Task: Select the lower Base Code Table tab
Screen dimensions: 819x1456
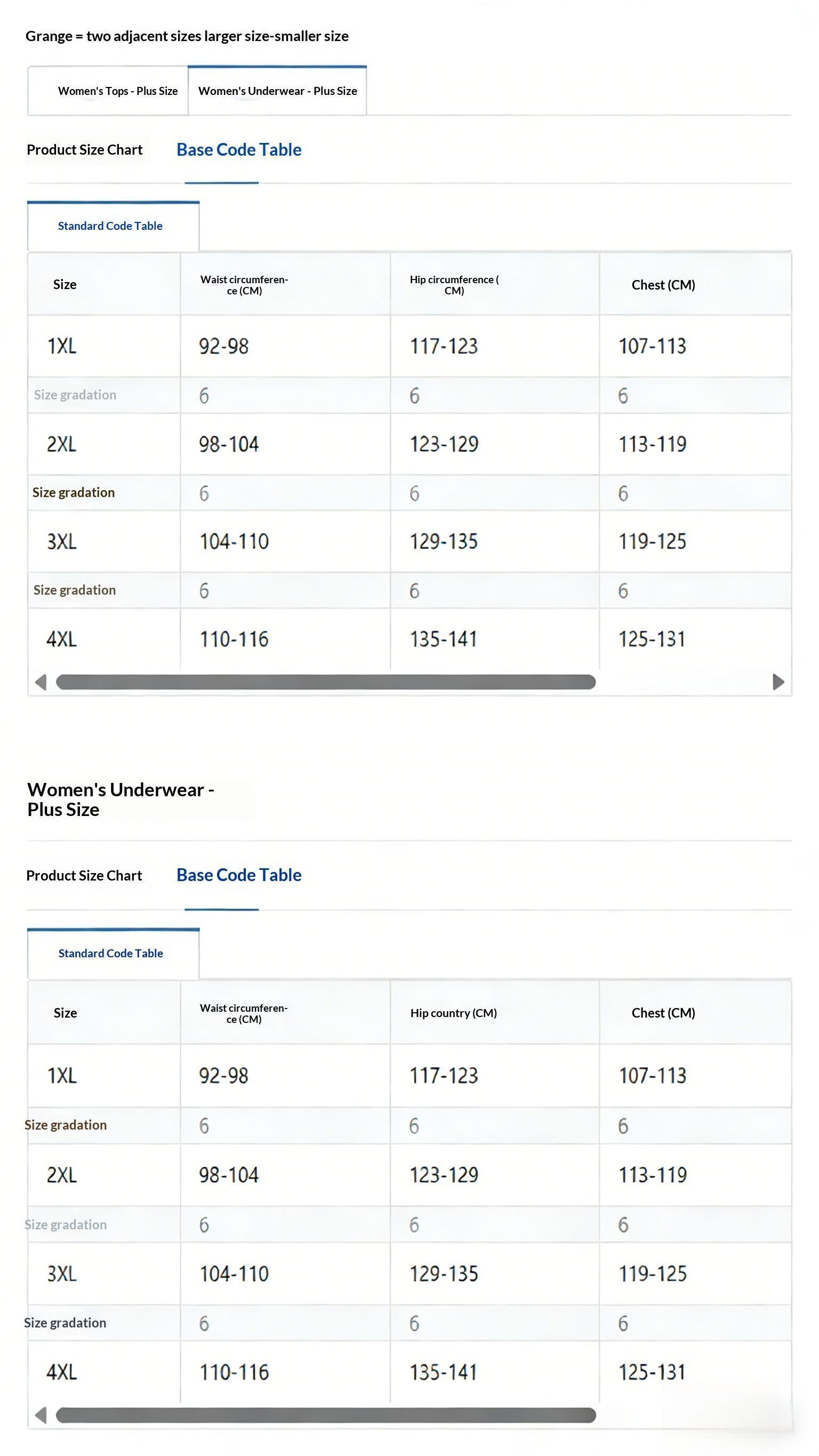Action: [x=238, y=875]
